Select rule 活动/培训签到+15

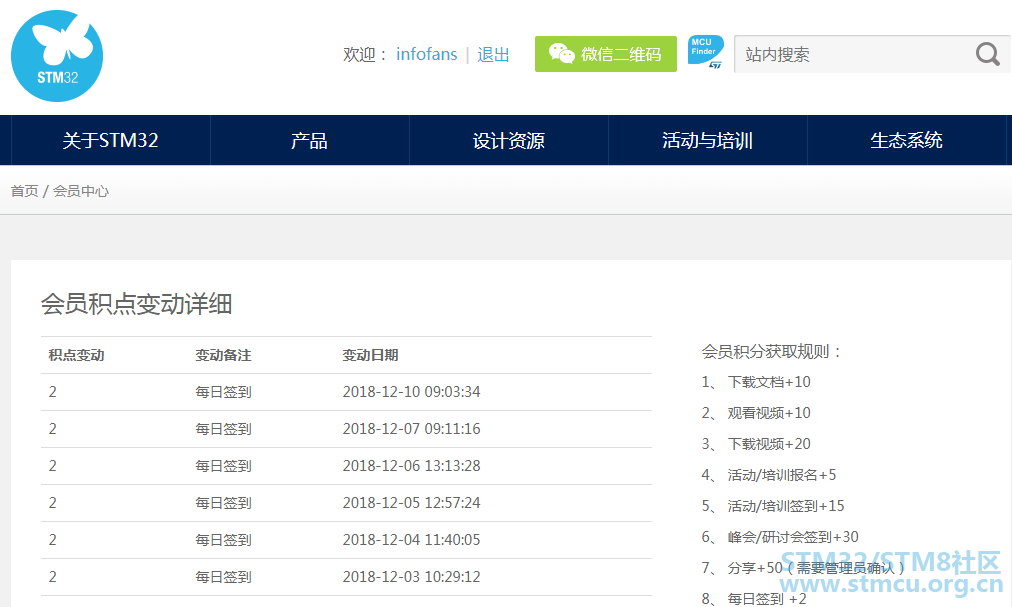pos(786,506)
